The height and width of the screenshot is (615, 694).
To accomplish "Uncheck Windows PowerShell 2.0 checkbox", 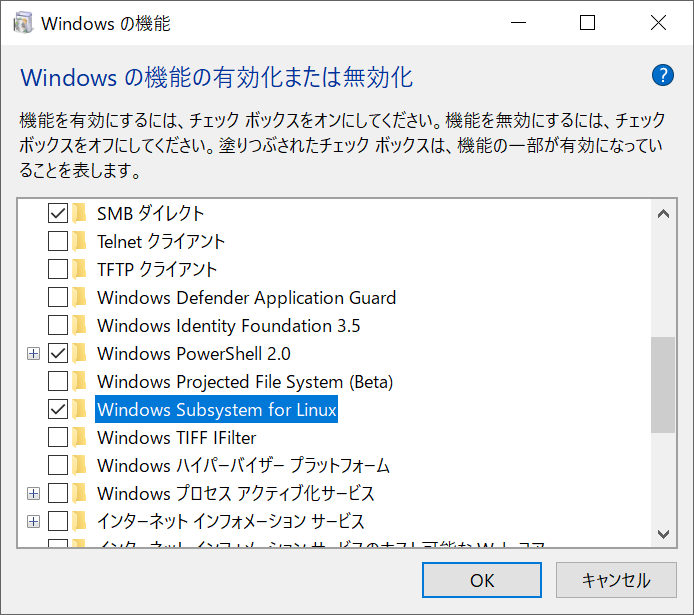I will (58, 353).
